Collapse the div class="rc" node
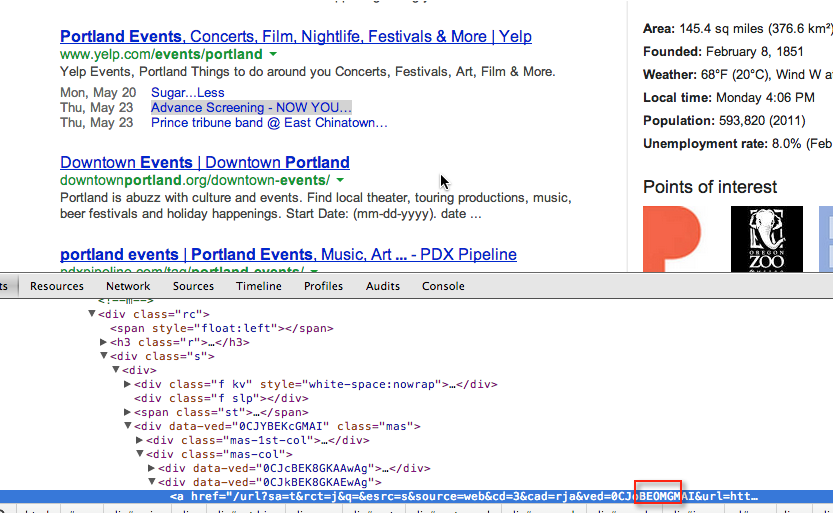Image resolution: width=834 pixels, height=513 pixels. 92,314
